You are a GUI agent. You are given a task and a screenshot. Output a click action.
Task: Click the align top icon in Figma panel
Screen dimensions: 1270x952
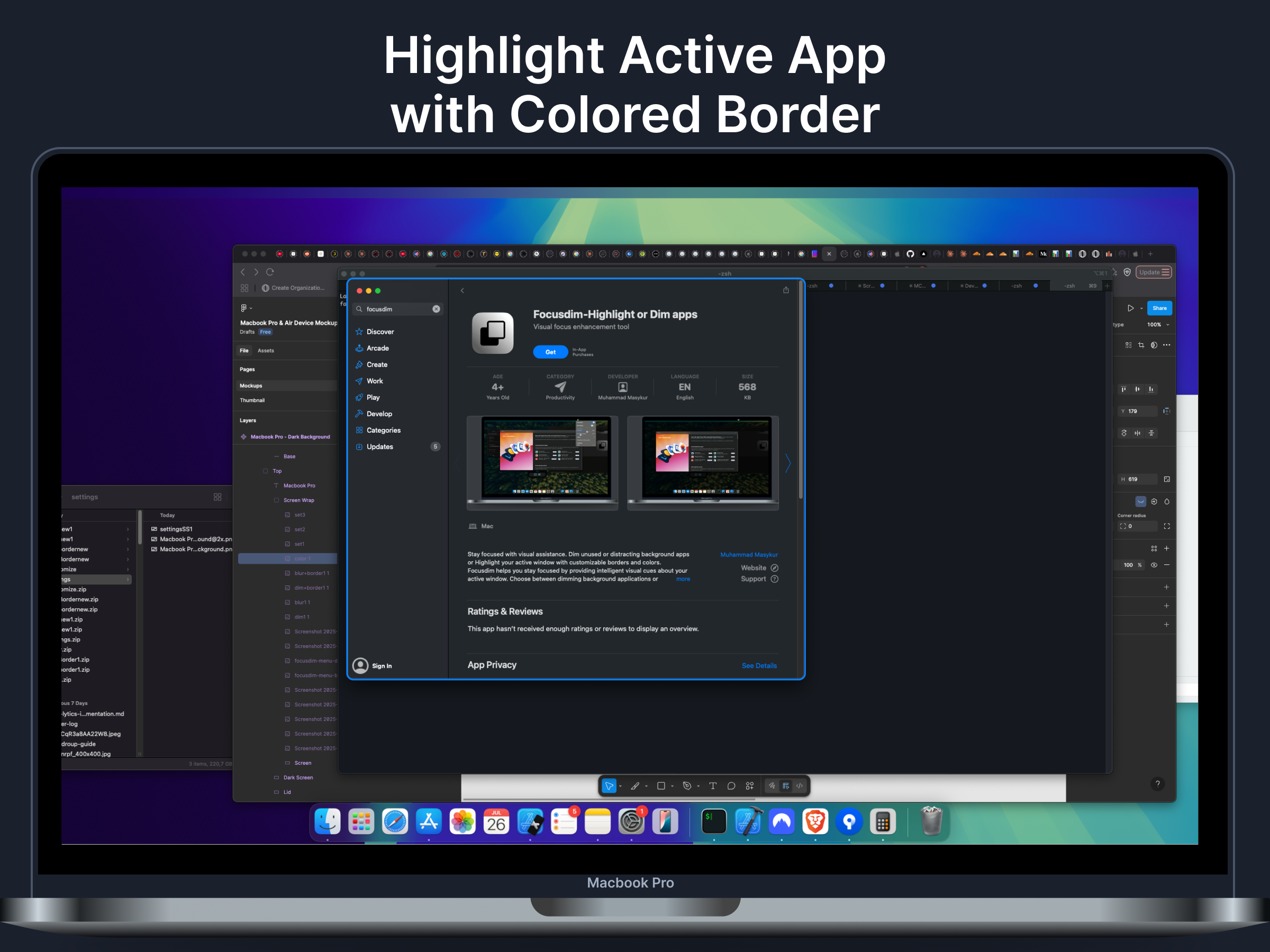click(1123, 389)
